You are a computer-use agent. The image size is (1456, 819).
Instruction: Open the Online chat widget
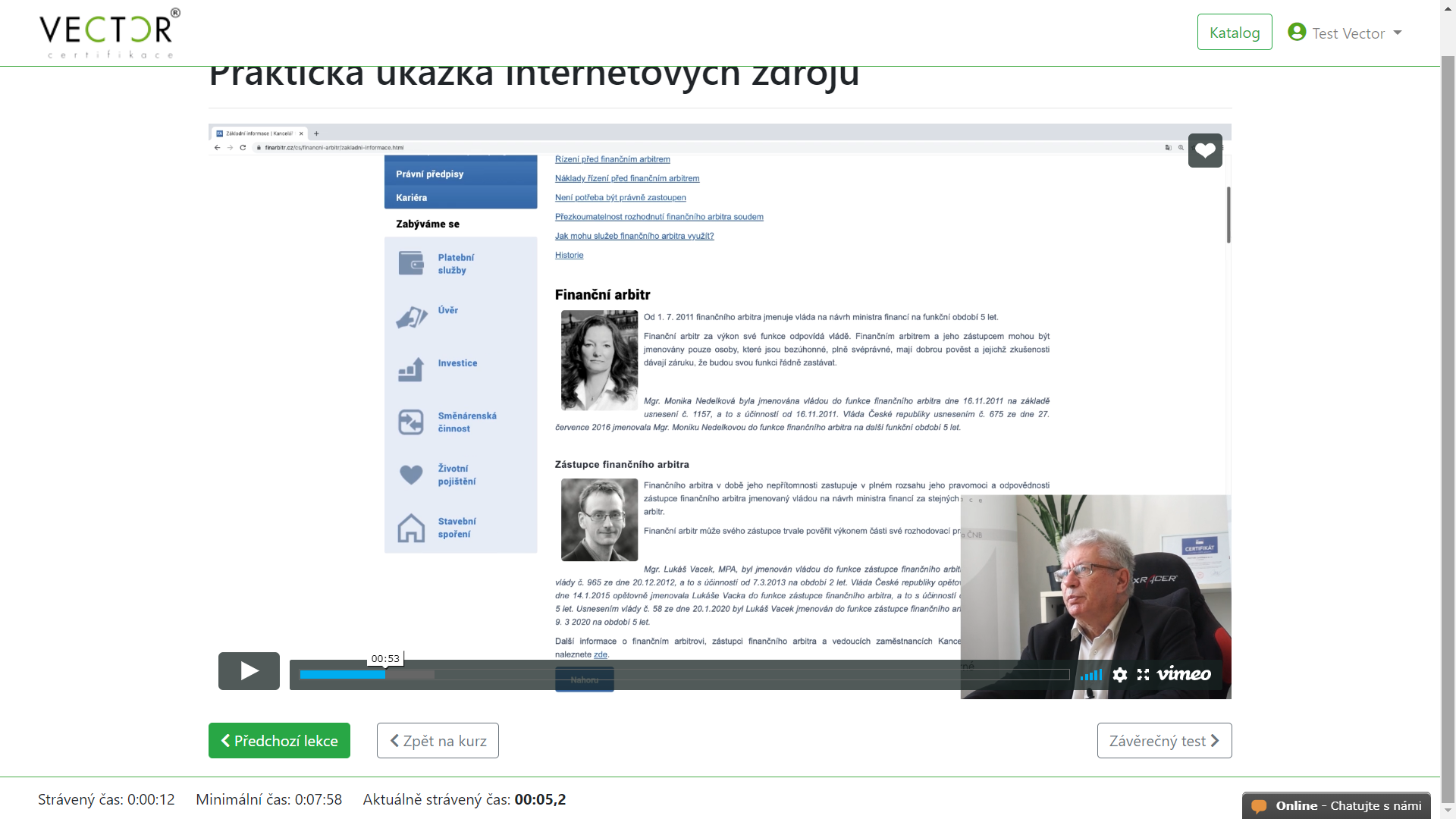tap(1336, 805)
